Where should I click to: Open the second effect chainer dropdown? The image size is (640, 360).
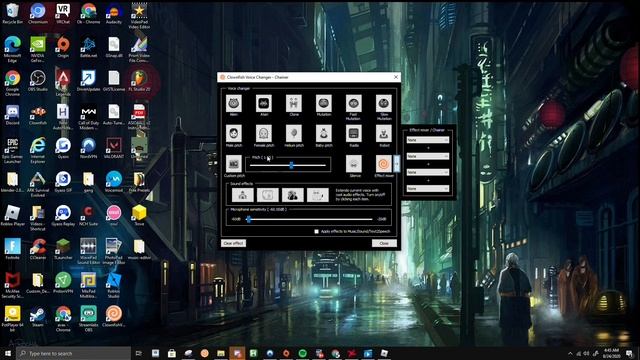point(427,156)
